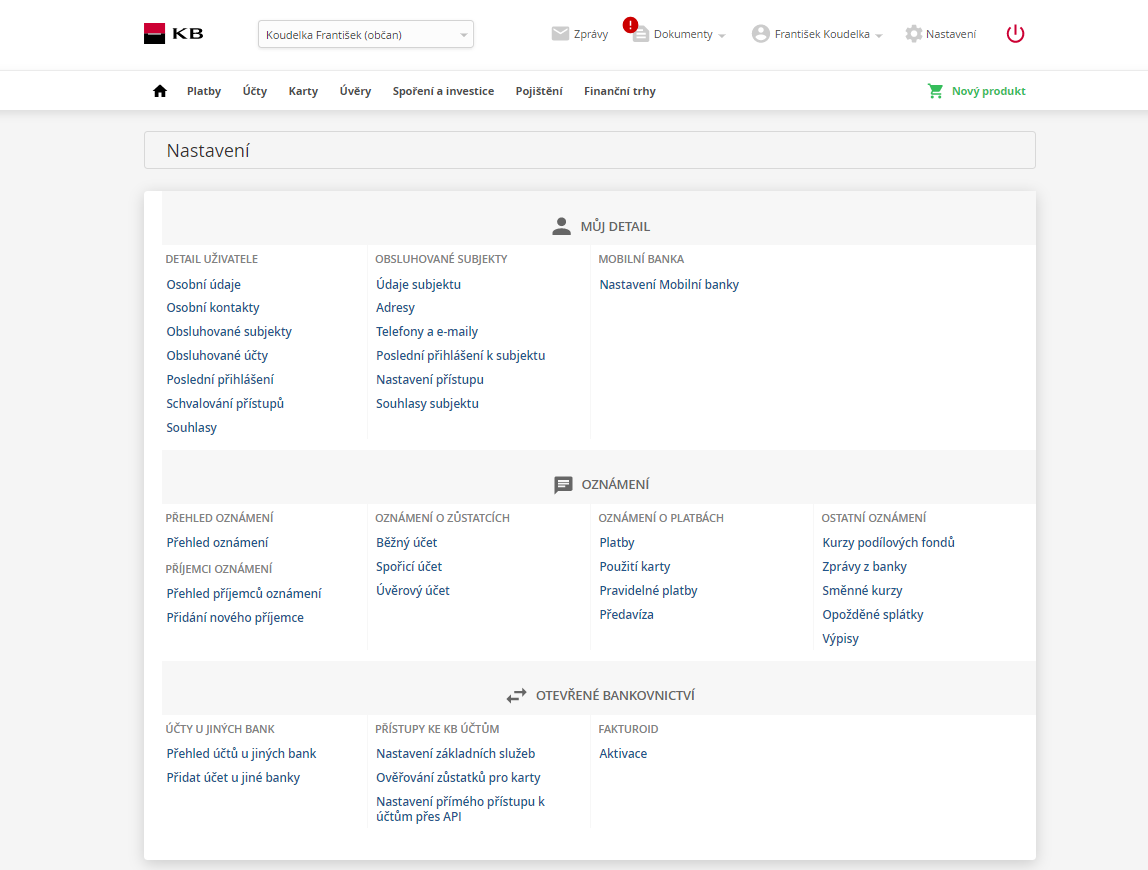Open Výpisy notifications
The image size is (1148, 870).
(x=840, y=639)
